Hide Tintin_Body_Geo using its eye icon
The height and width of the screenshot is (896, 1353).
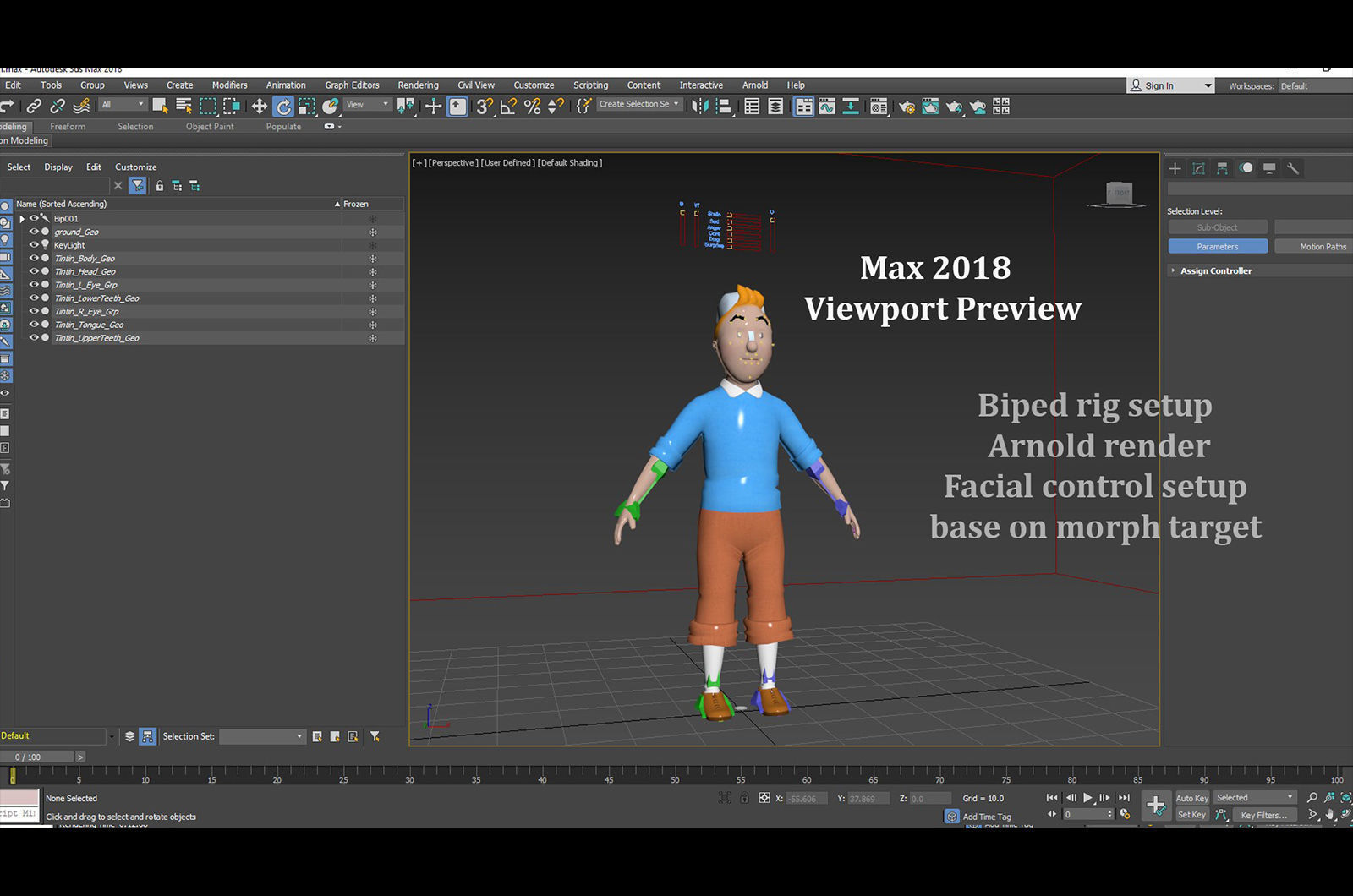point(34,258)
